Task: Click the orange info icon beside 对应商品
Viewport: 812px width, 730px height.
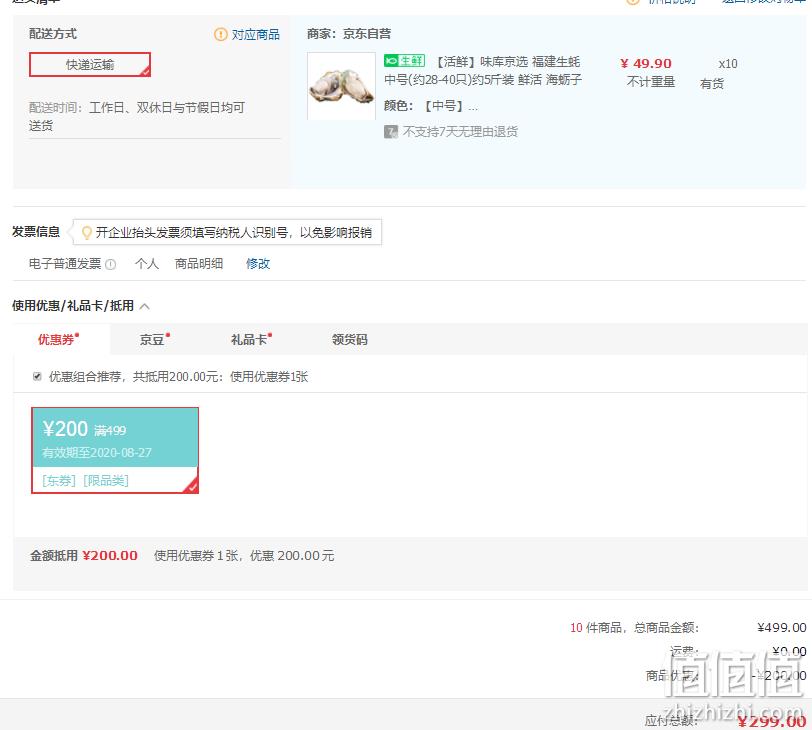Action: pyautogui.click(x=221, y=35)
